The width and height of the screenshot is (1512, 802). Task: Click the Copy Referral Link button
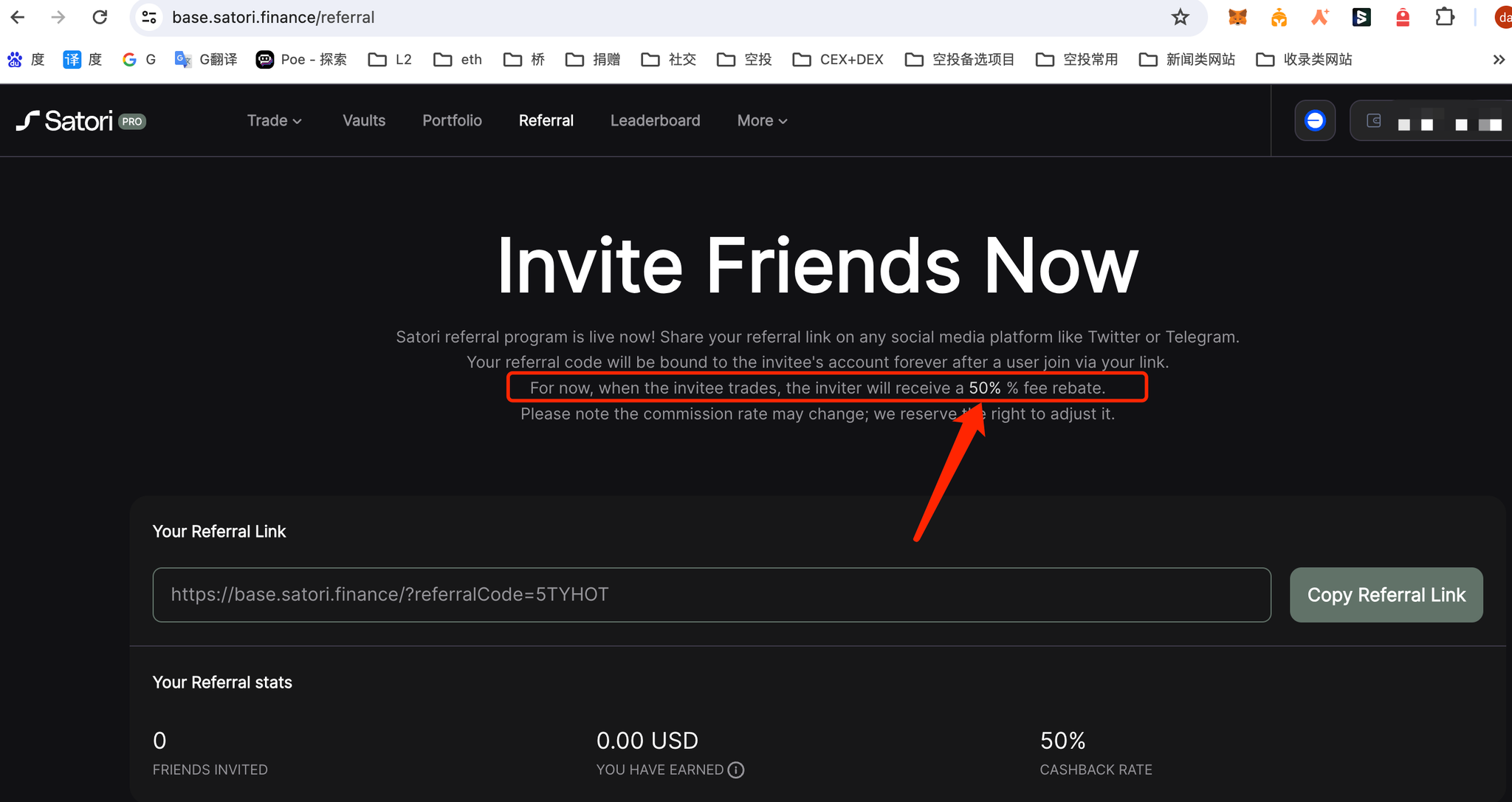tap(1386, 594)
